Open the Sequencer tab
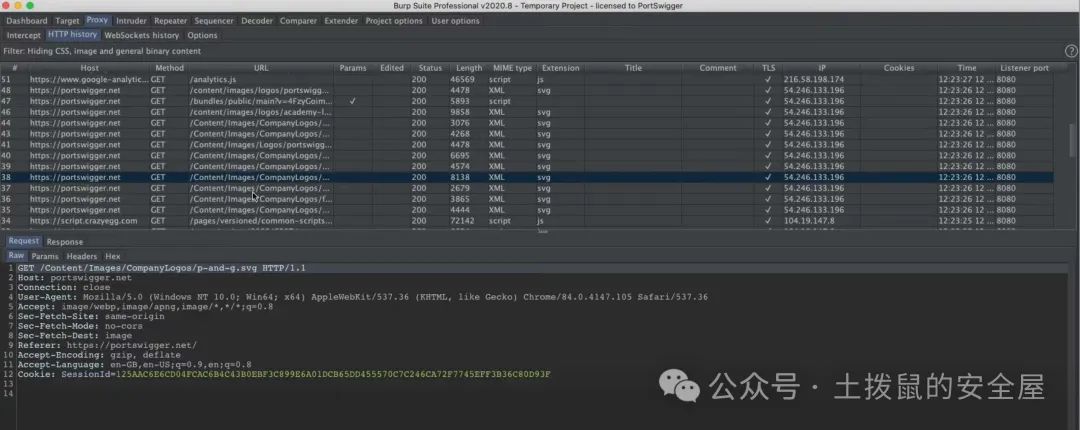The height and width of the screenshot is (430, 1080). click(x=214, y=21)
